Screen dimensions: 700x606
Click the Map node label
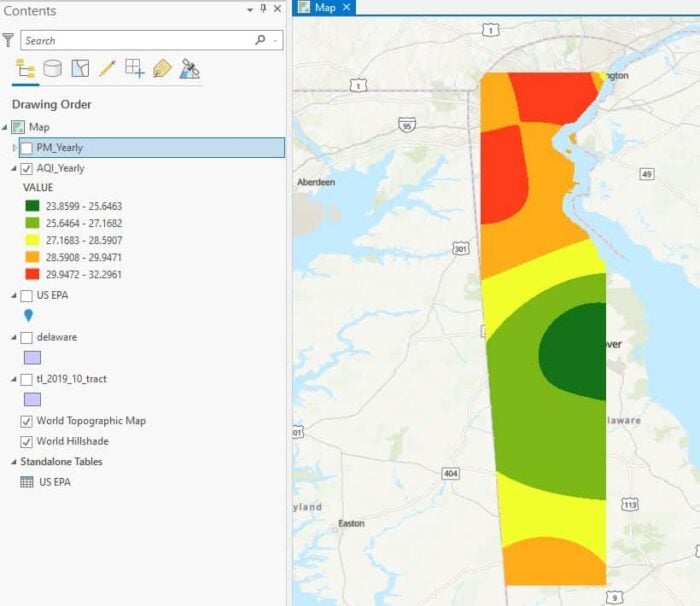pos(39,127)
